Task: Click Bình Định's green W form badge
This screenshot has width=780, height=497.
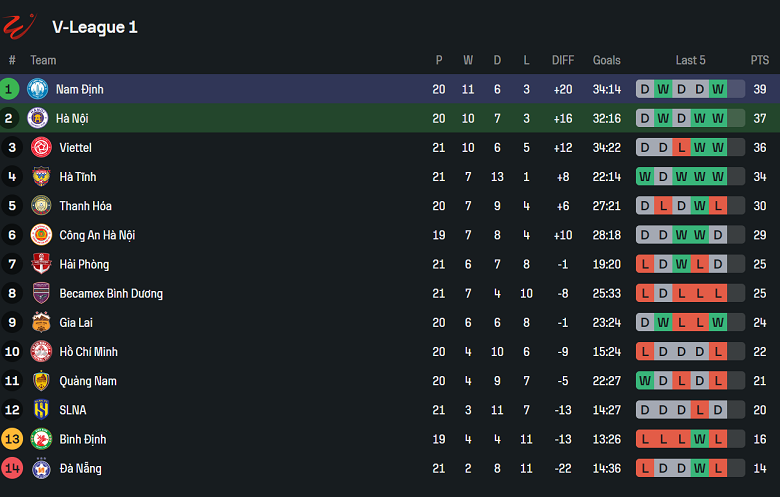Action: [x=699, y=439]
